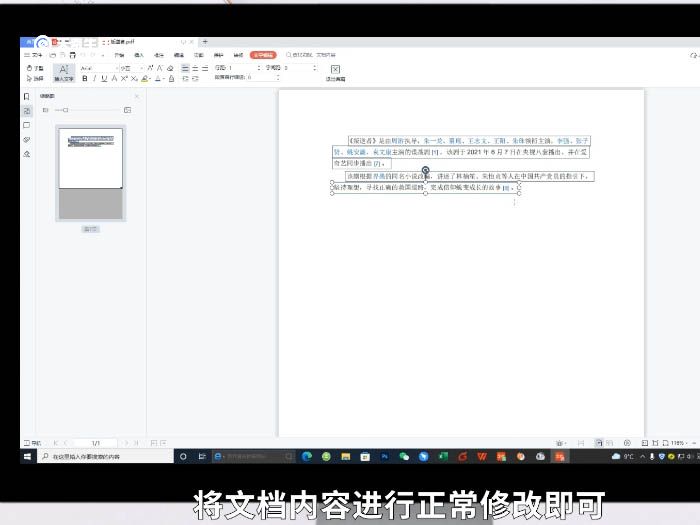Viewport: 700px width, 525px height.
Task: Click the Print icon in quick access
Action: click(x=72, y=55)
